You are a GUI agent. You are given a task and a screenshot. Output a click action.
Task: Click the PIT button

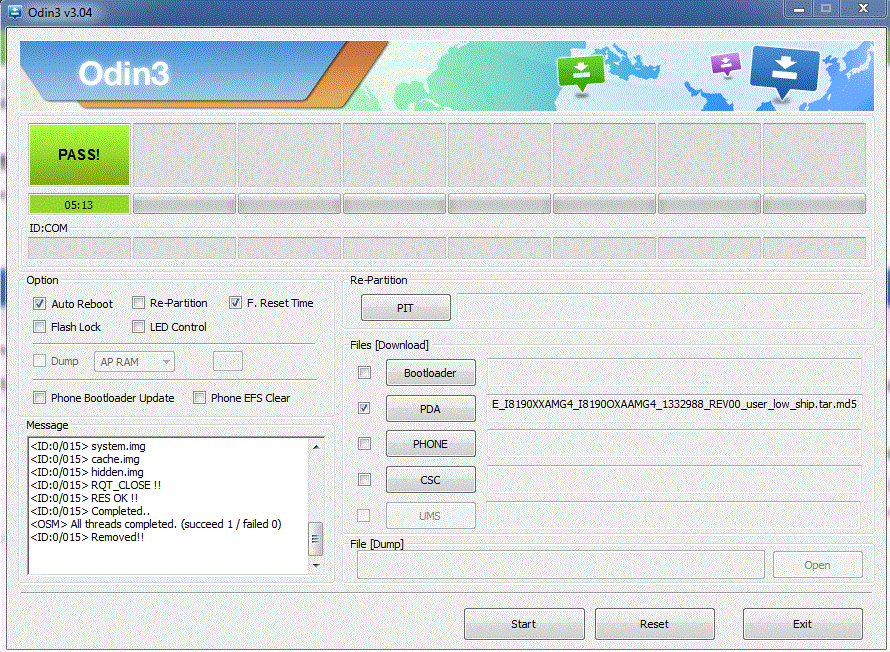click(x=406, y=308)
